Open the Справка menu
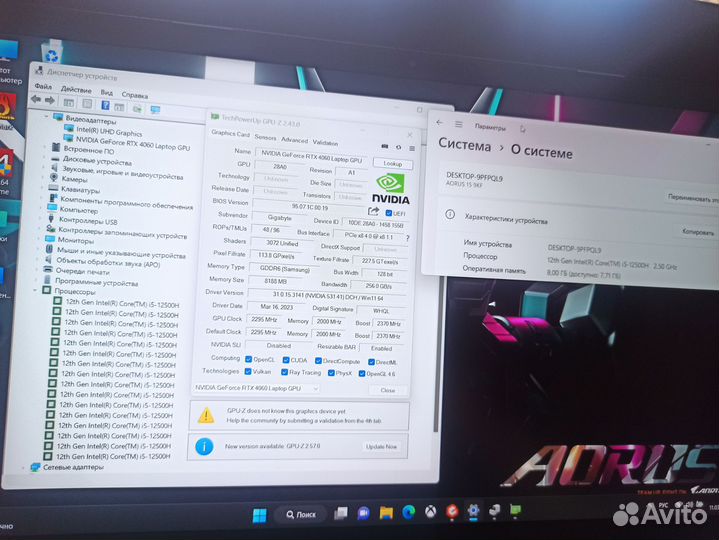The image size is (719, 540). click(135, 95)
